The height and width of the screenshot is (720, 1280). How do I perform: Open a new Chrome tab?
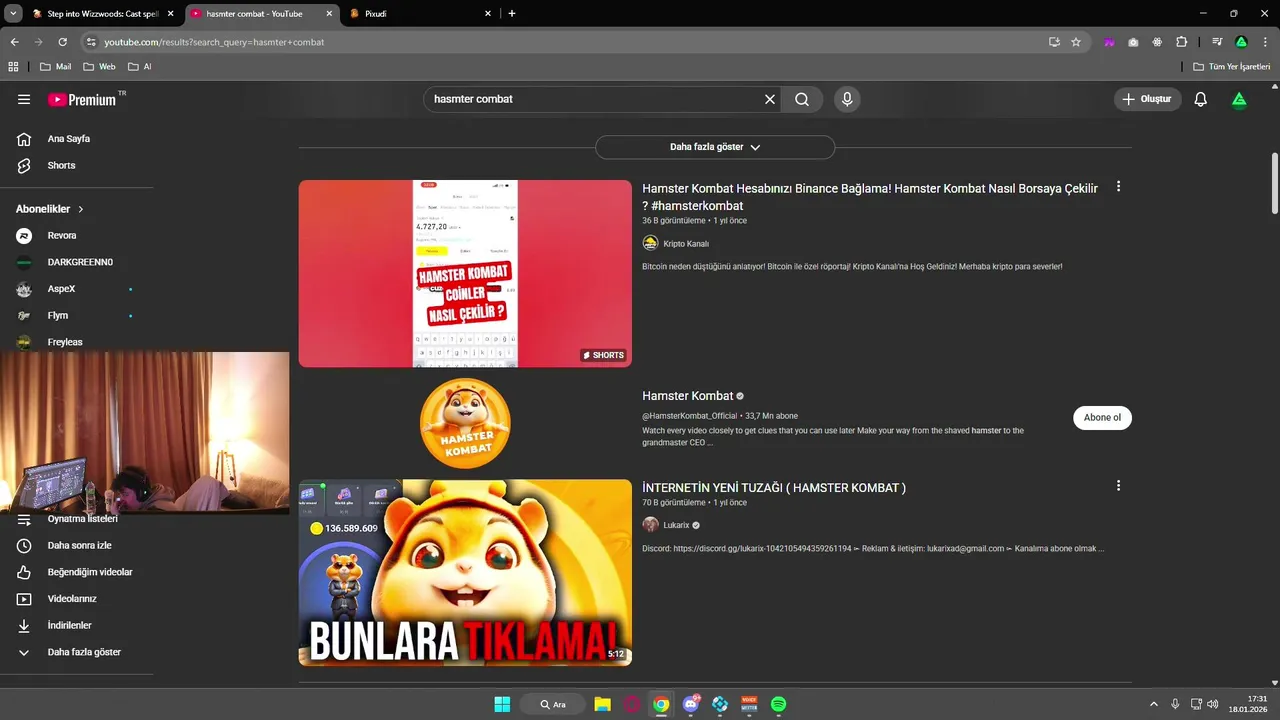click(x=512, y=14)
